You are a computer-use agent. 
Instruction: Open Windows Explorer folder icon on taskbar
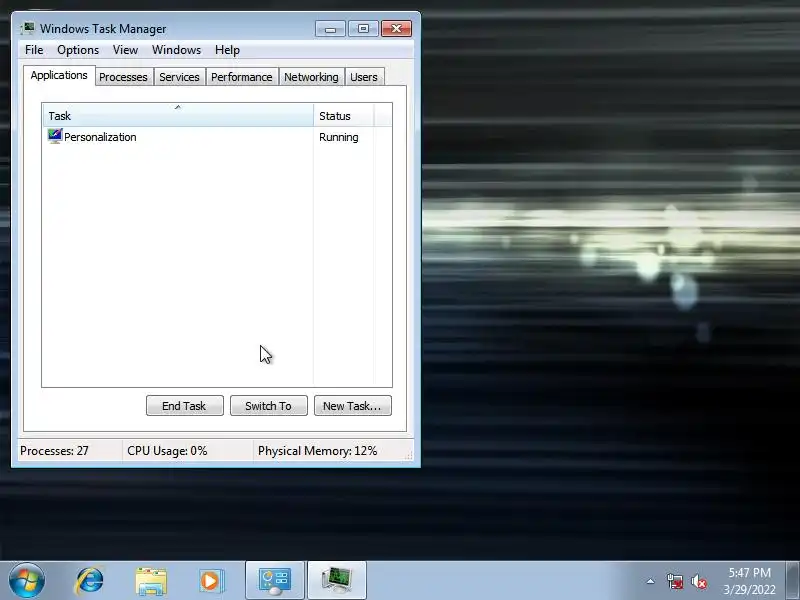151,581
